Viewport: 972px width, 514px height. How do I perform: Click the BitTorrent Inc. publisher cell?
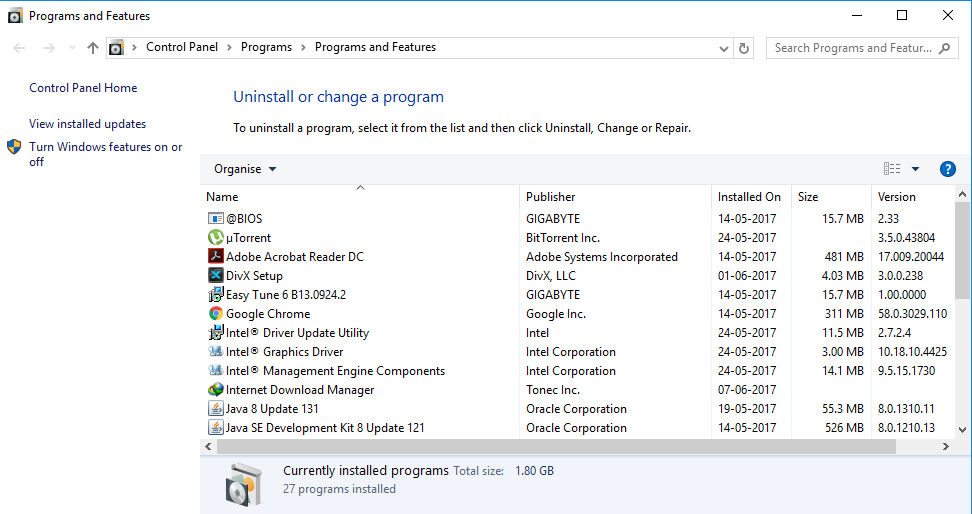pyautogui.click(x=563, y=238)
